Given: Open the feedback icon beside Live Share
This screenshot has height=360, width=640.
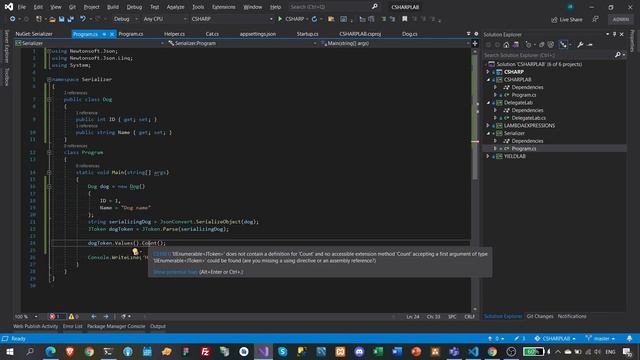Looking at the screenshot, I should coord(596,19).
